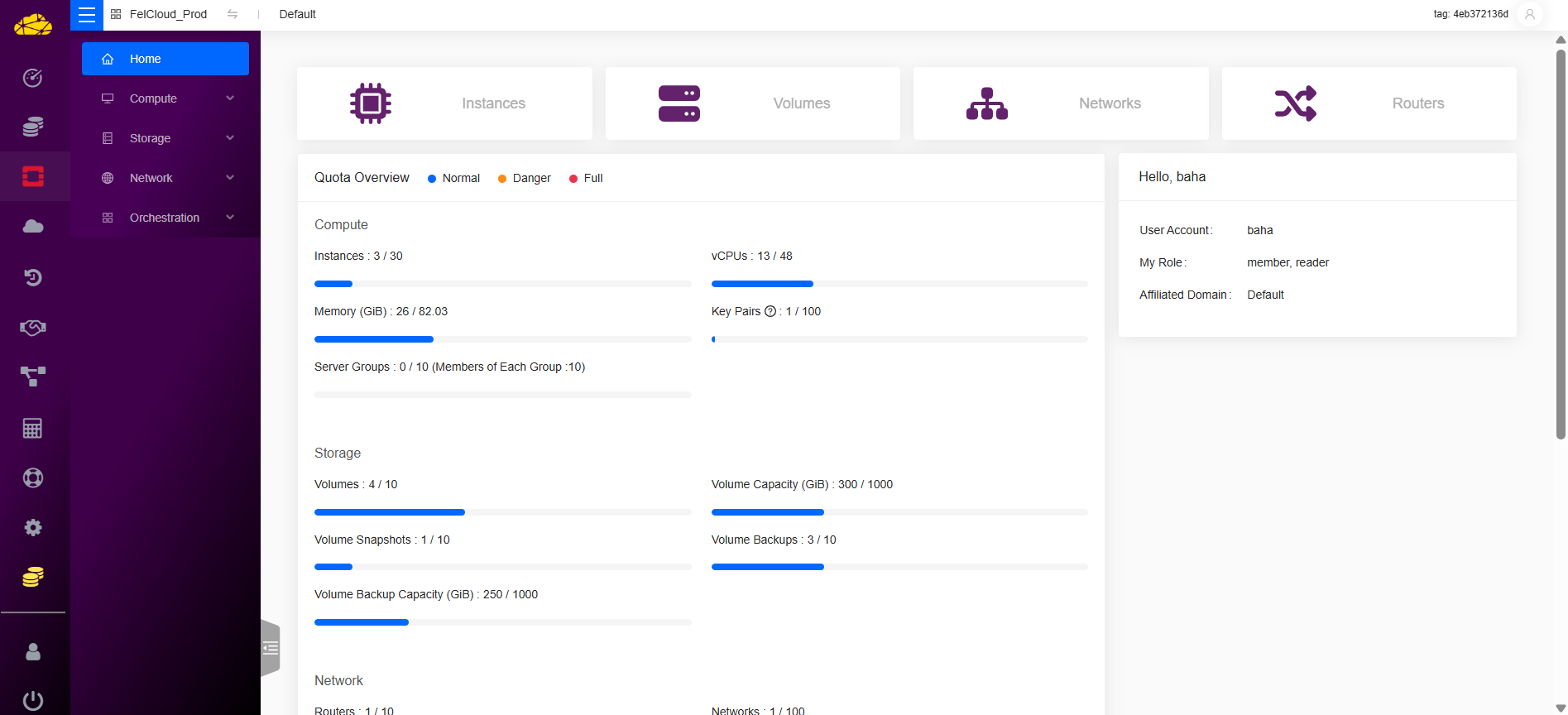The width and height of the screenshot is (1568, 715).
Task: Click the Routers shuffle icon
Action: point(1296,103)
